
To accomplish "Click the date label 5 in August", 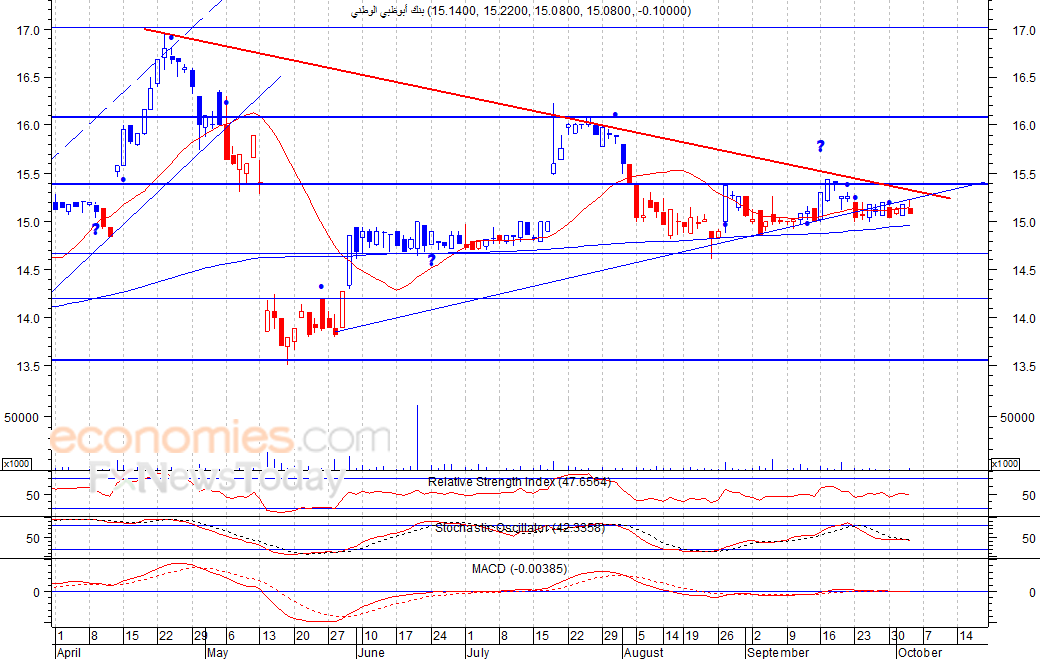I will point(641,636).
